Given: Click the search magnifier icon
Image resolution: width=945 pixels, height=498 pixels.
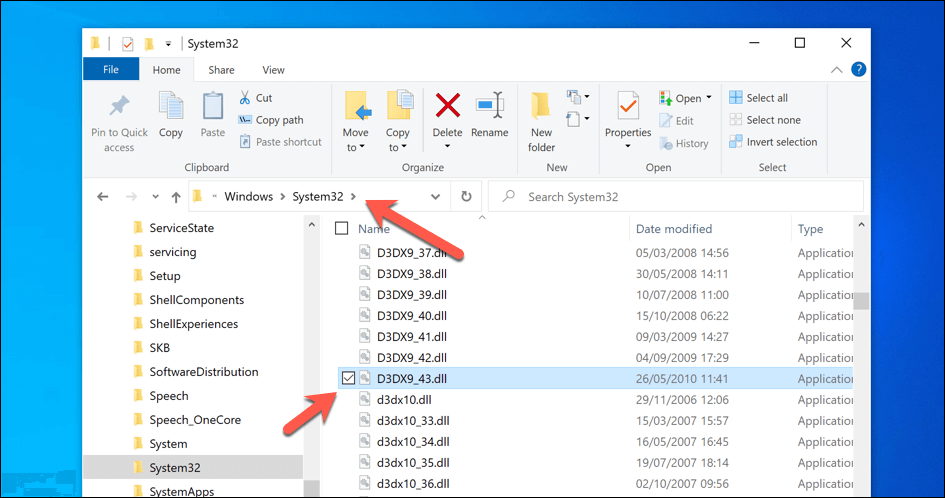Looking at the screenshot, I should 509,196.
